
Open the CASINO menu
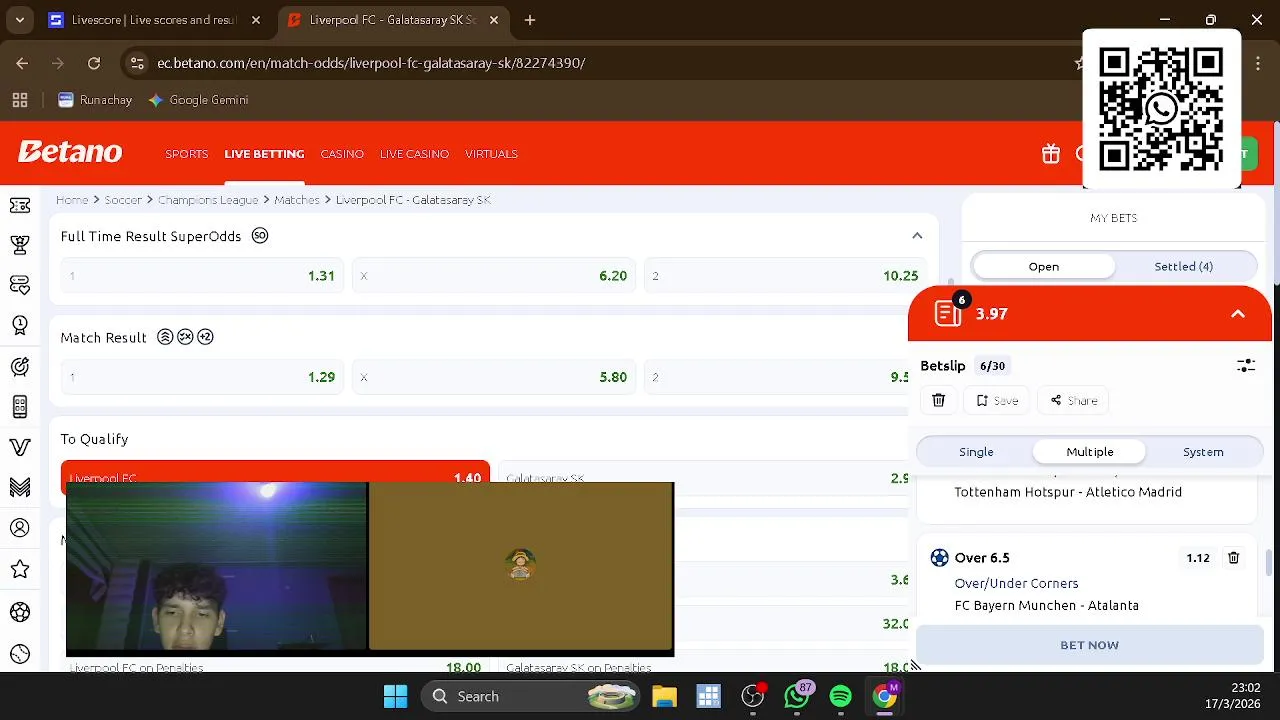(342, 154)
